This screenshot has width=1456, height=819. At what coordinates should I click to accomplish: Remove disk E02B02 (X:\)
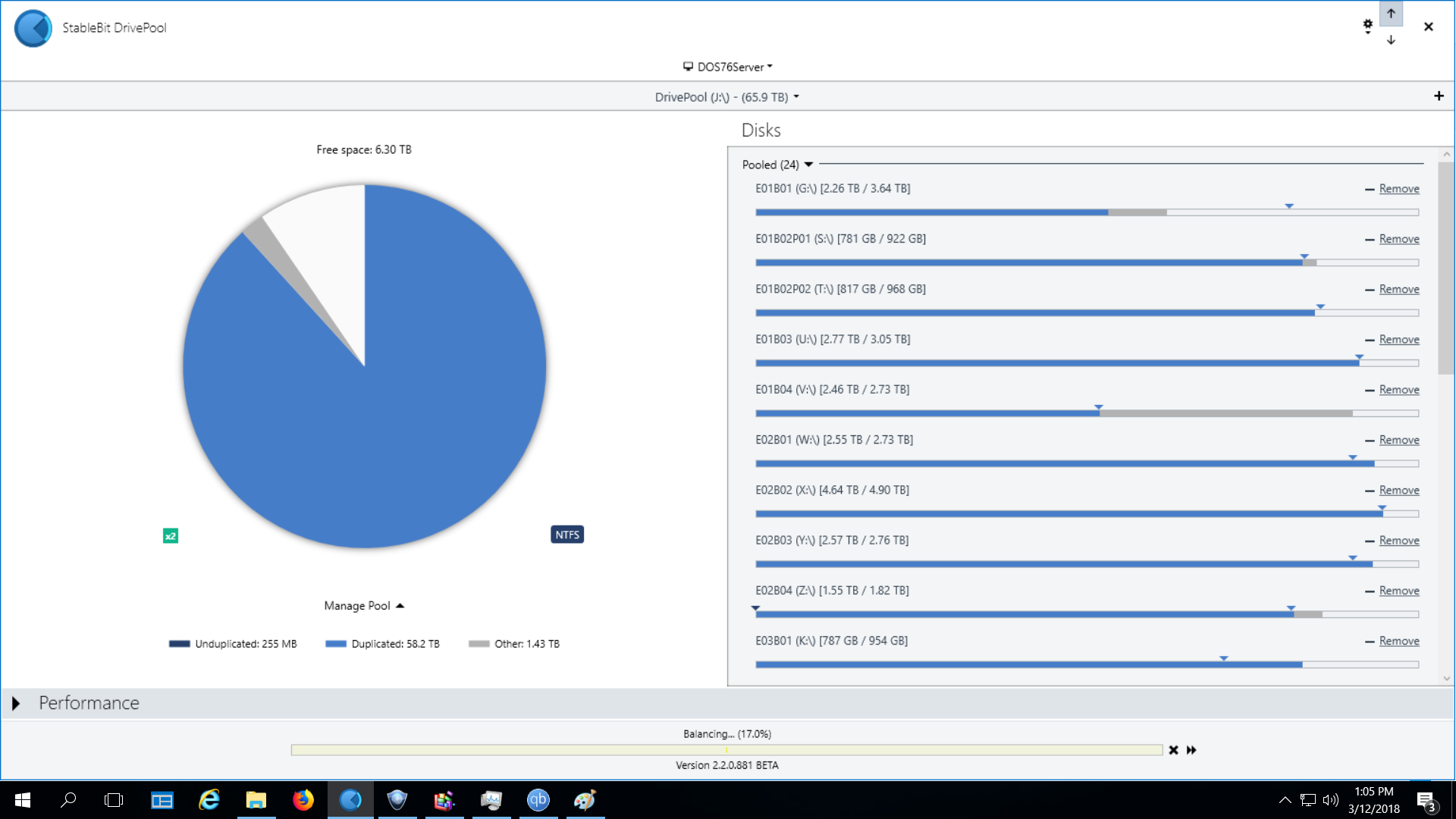point(1399,490)
